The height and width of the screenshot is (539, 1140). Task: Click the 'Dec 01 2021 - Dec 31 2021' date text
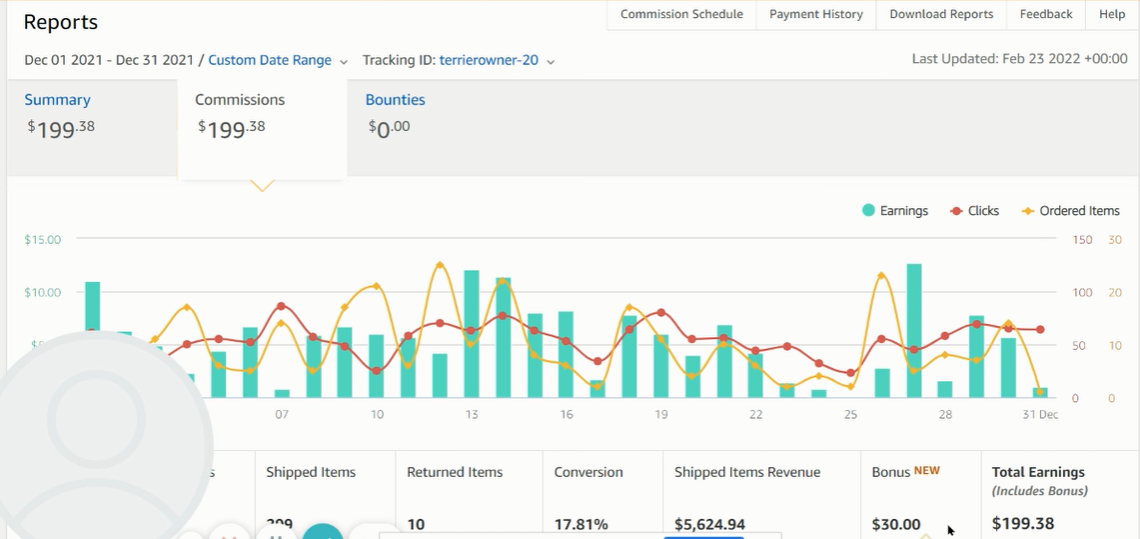(x=109, y=60)
